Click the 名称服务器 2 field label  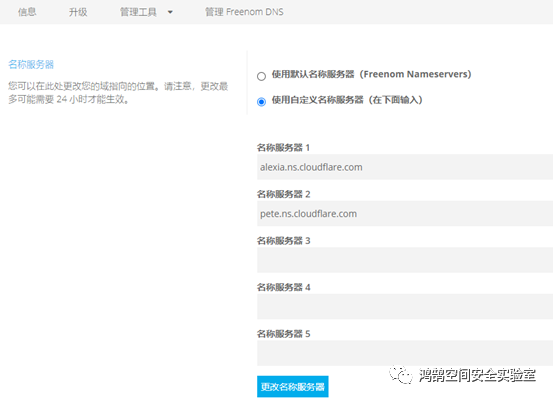(284, 194)
